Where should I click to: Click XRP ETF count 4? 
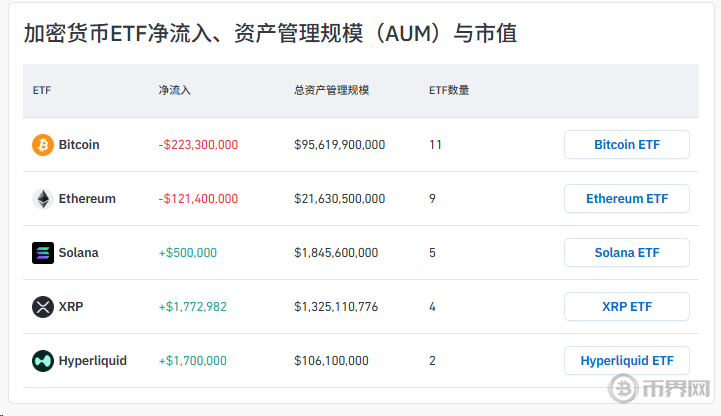tap(432, 307)
